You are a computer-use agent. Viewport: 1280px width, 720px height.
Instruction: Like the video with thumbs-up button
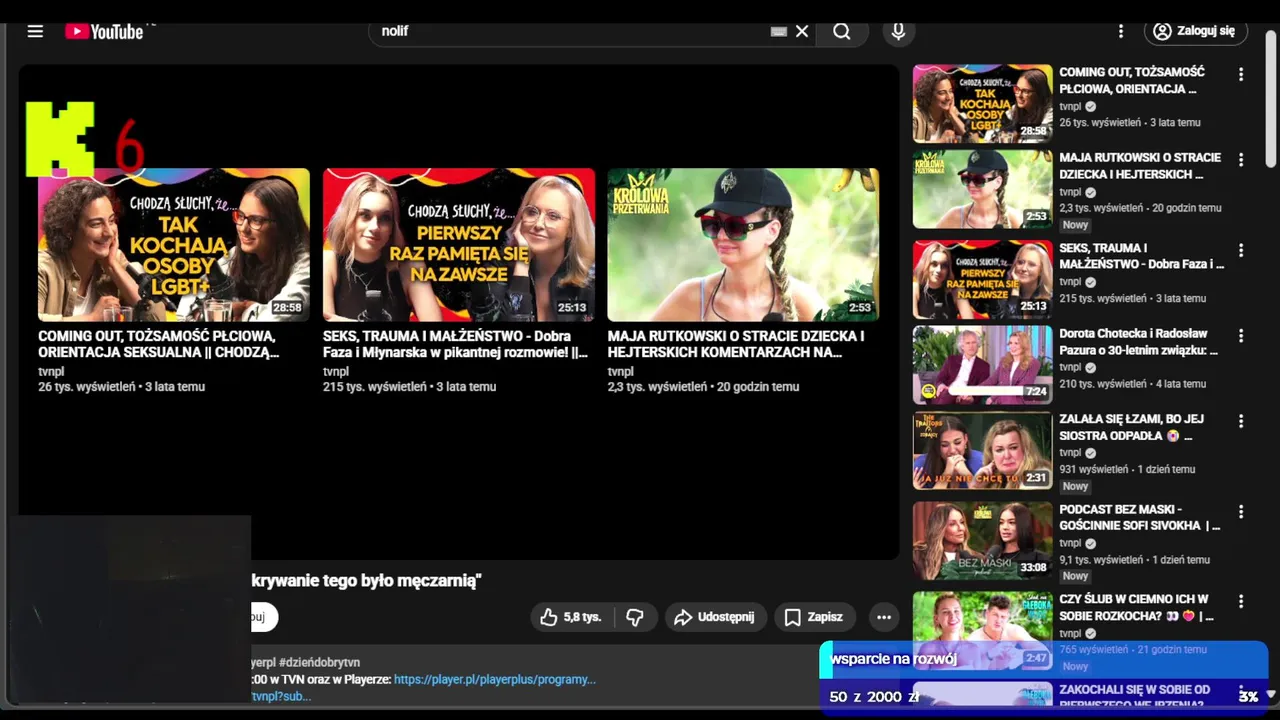click(570, 617)
